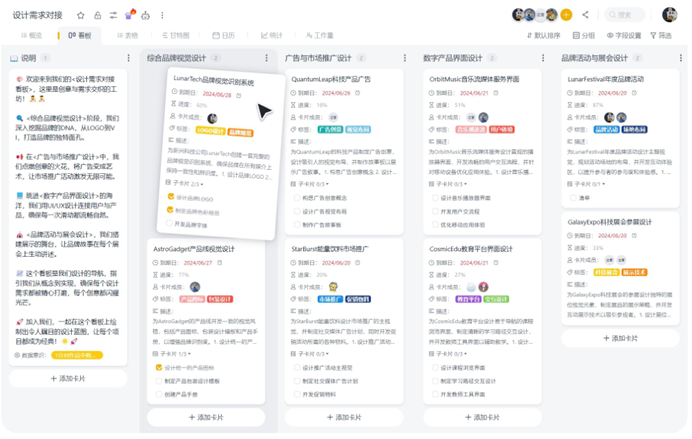Click the member avatar on StarBurst card
Image resolution: width=692 pixels, height=439 pixels.
pos(333,287)
